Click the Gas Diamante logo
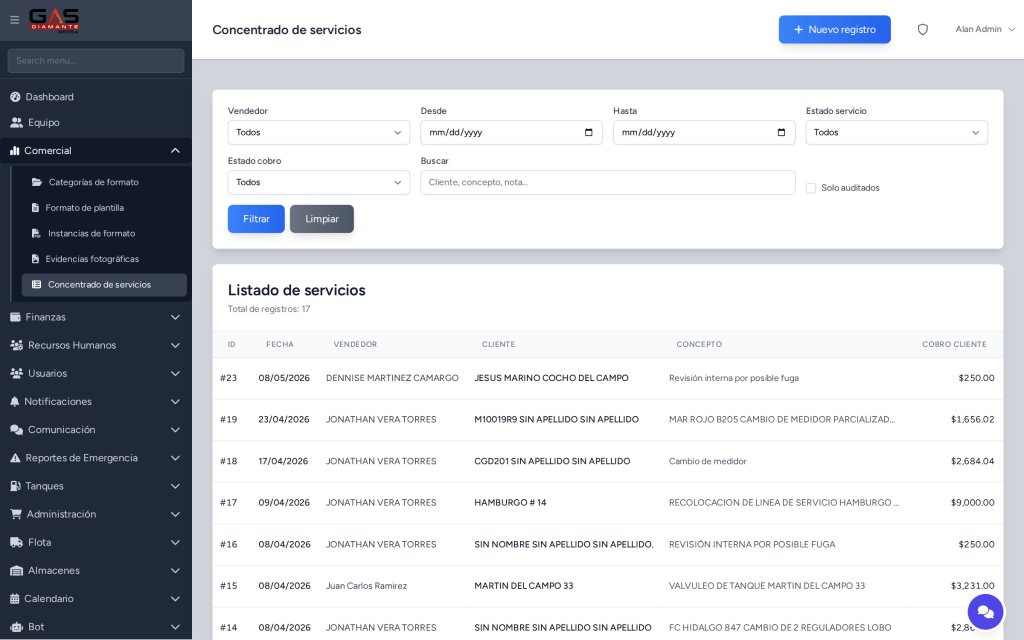The image size is (1024, 640). click(x=54, y=20)
